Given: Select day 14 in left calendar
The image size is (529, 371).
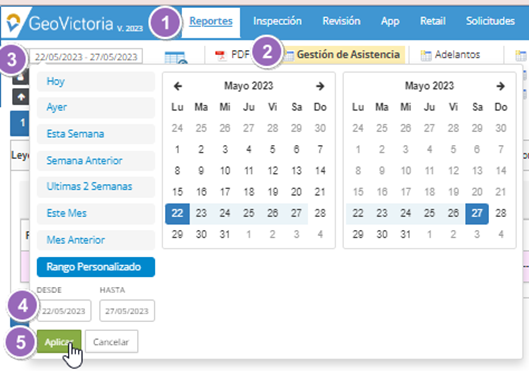Looking at the screenshot, I should (x=320, y=171).
